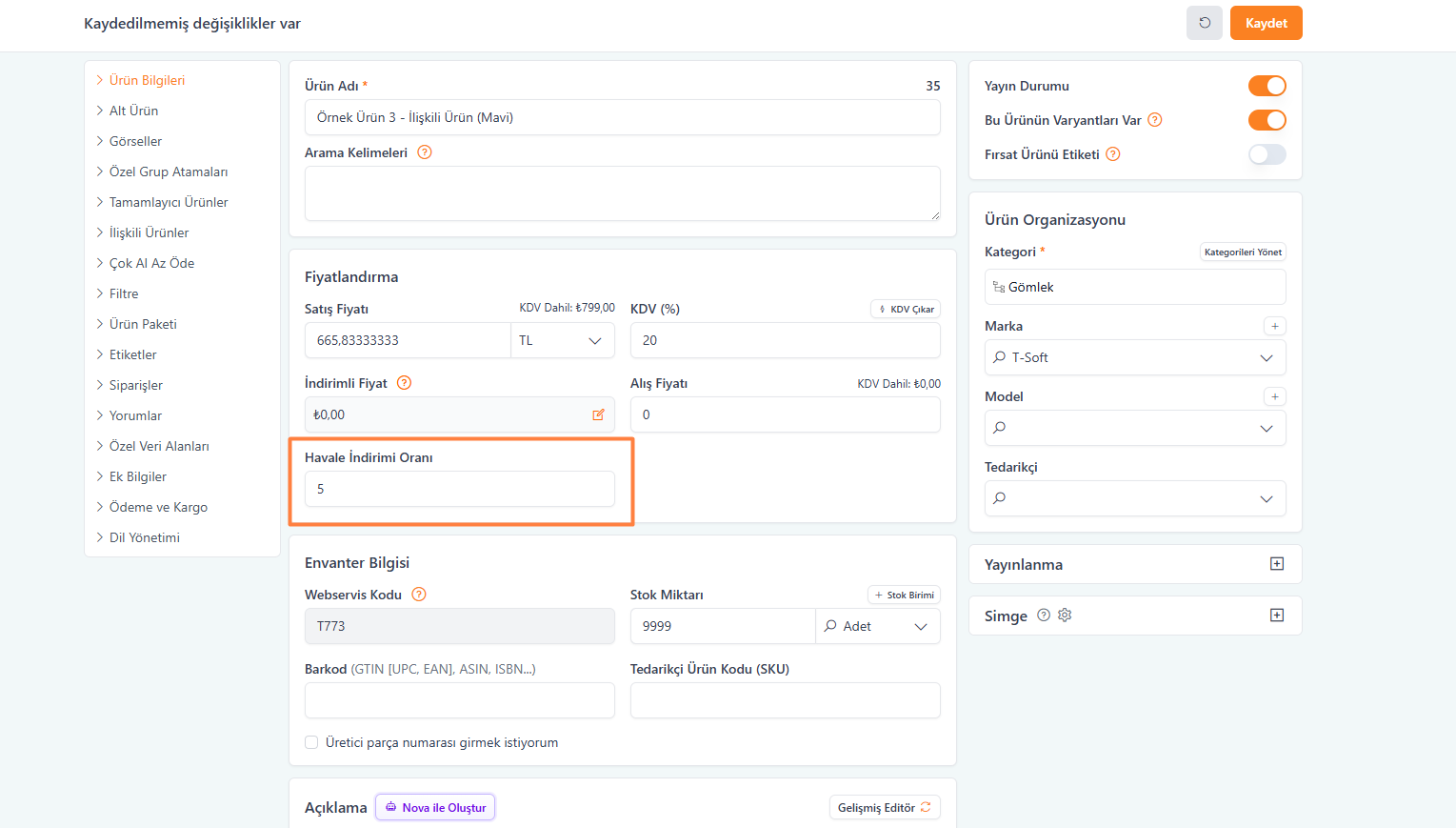1456x828 pixels.
Task: Open the Tedarikçi dropdown
Action: pyautogui.click(x=1134, y=498)
